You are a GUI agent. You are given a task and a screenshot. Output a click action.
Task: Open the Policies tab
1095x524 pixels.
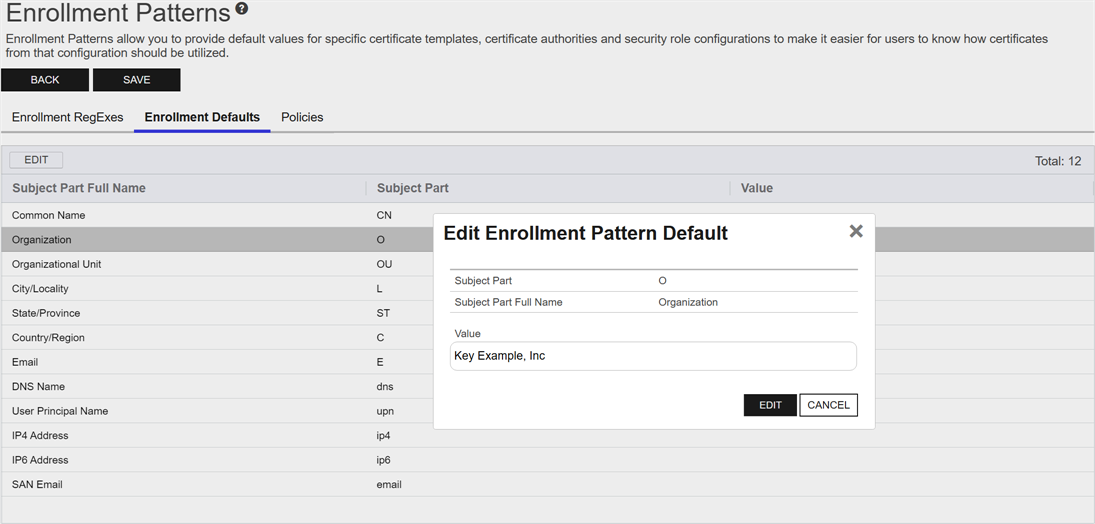(302, 117)
